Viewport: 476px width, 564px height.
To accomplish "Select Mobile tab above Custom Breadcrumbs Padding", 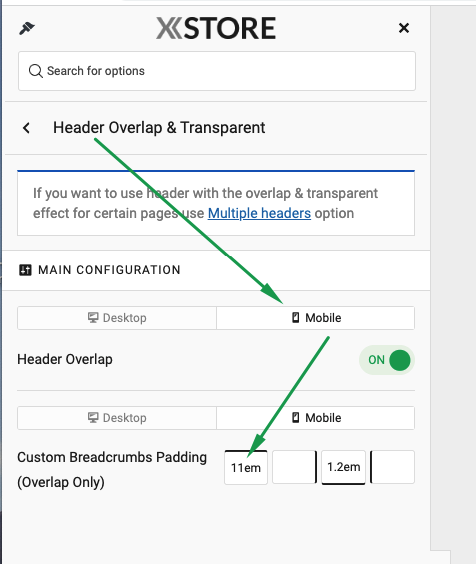I will coord(316,418).
